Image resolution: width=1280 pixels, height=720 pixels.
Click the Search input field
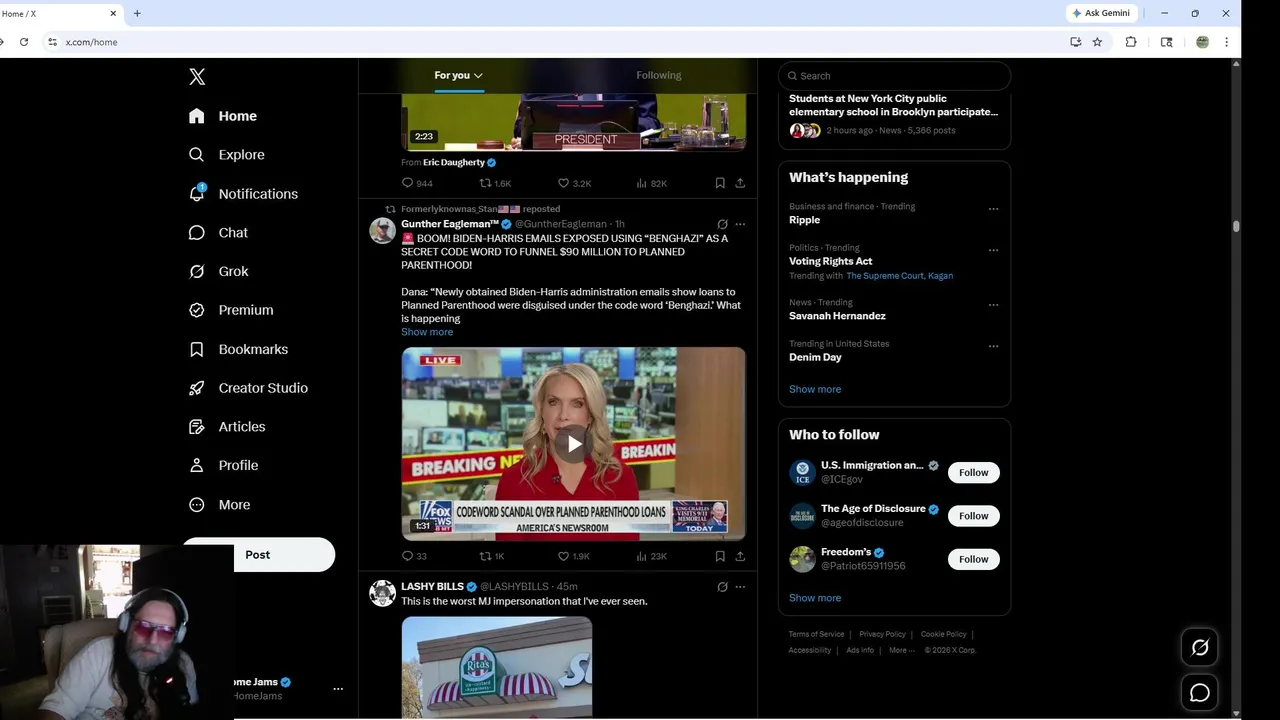pos(894,76)
